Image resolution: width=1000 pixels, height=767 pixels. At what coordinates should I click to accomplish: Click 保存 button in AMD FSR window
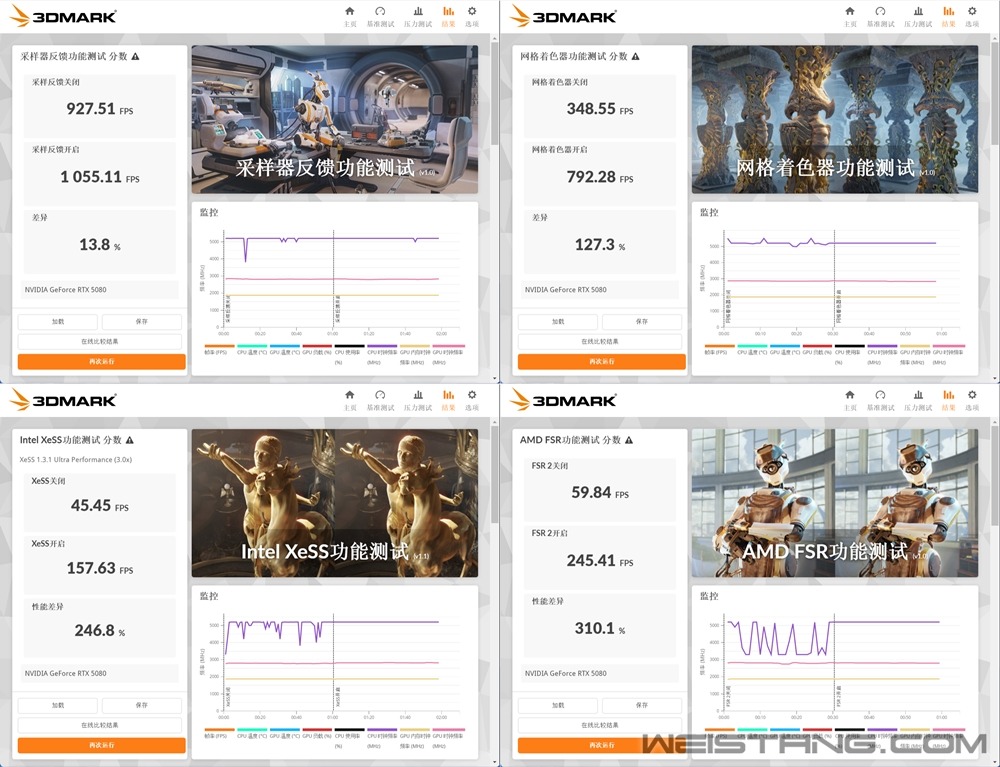(642, 706)
